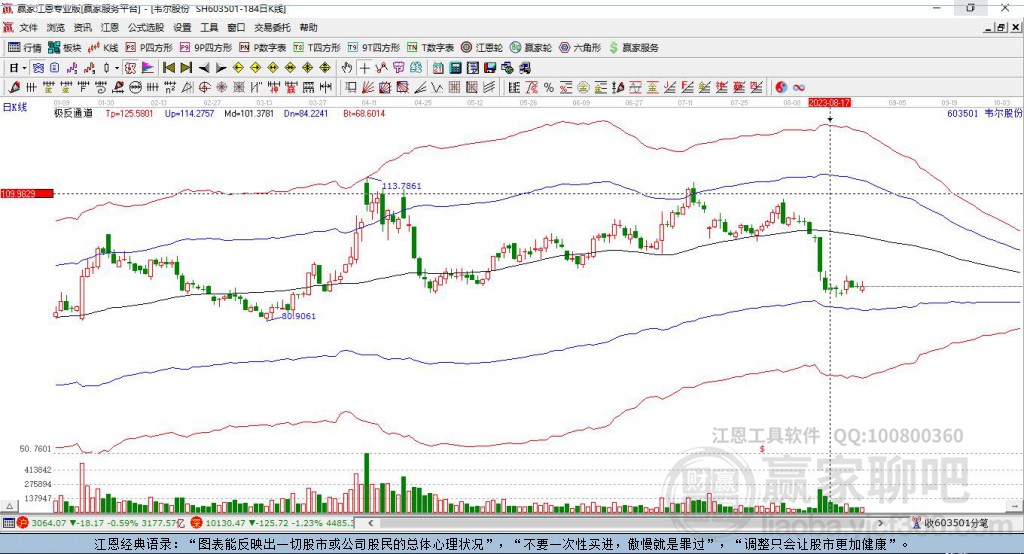This screenshot has width=1024, height=554.
Task: Open the 江恩 menu
Action: (x=110, y=27)
